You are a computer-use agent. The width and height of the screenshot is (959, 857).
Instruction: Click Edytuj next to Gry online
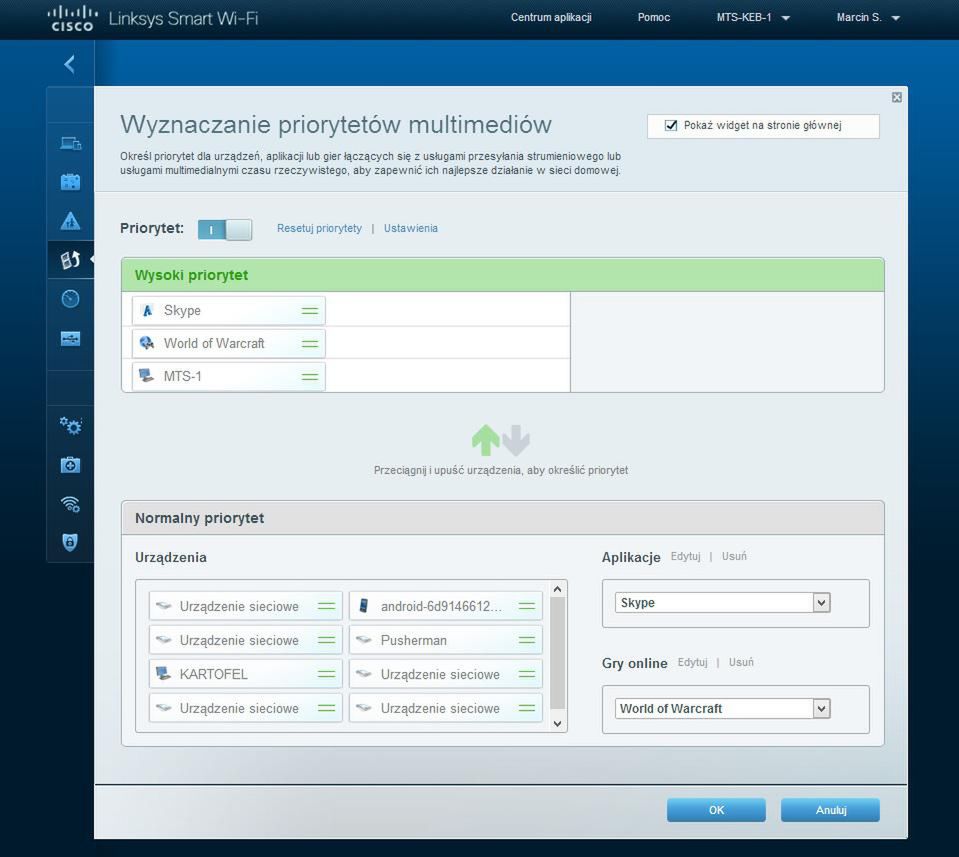coord(692,662)
